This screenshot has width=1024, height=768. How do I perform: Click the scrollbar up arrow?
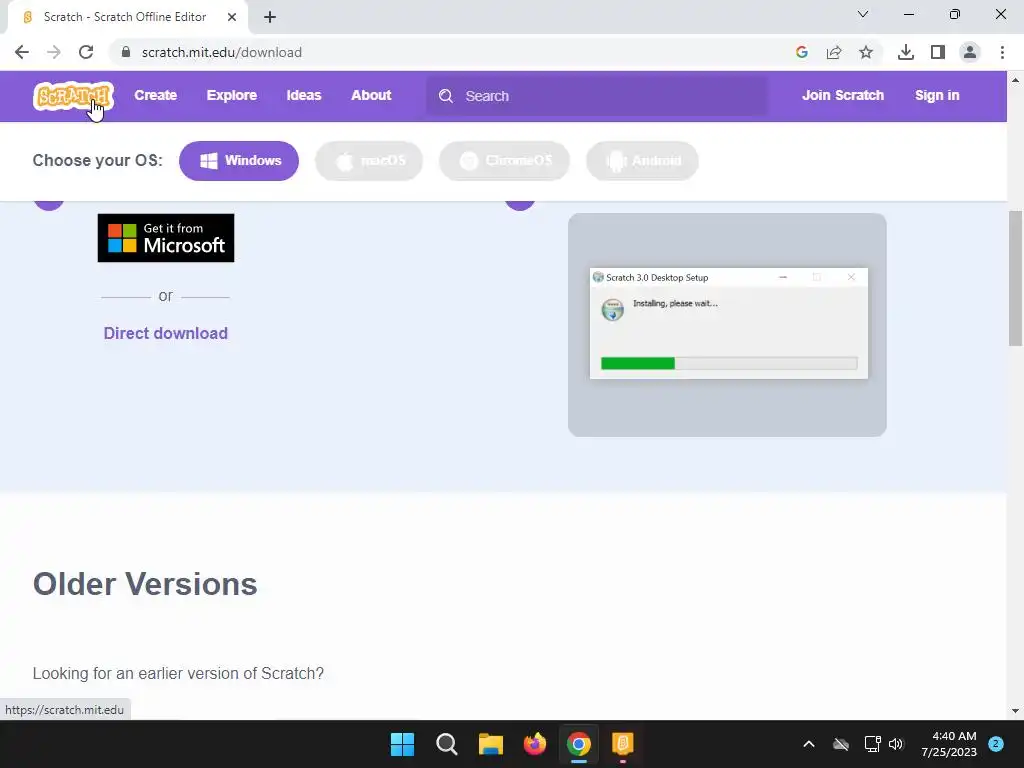1015,80
